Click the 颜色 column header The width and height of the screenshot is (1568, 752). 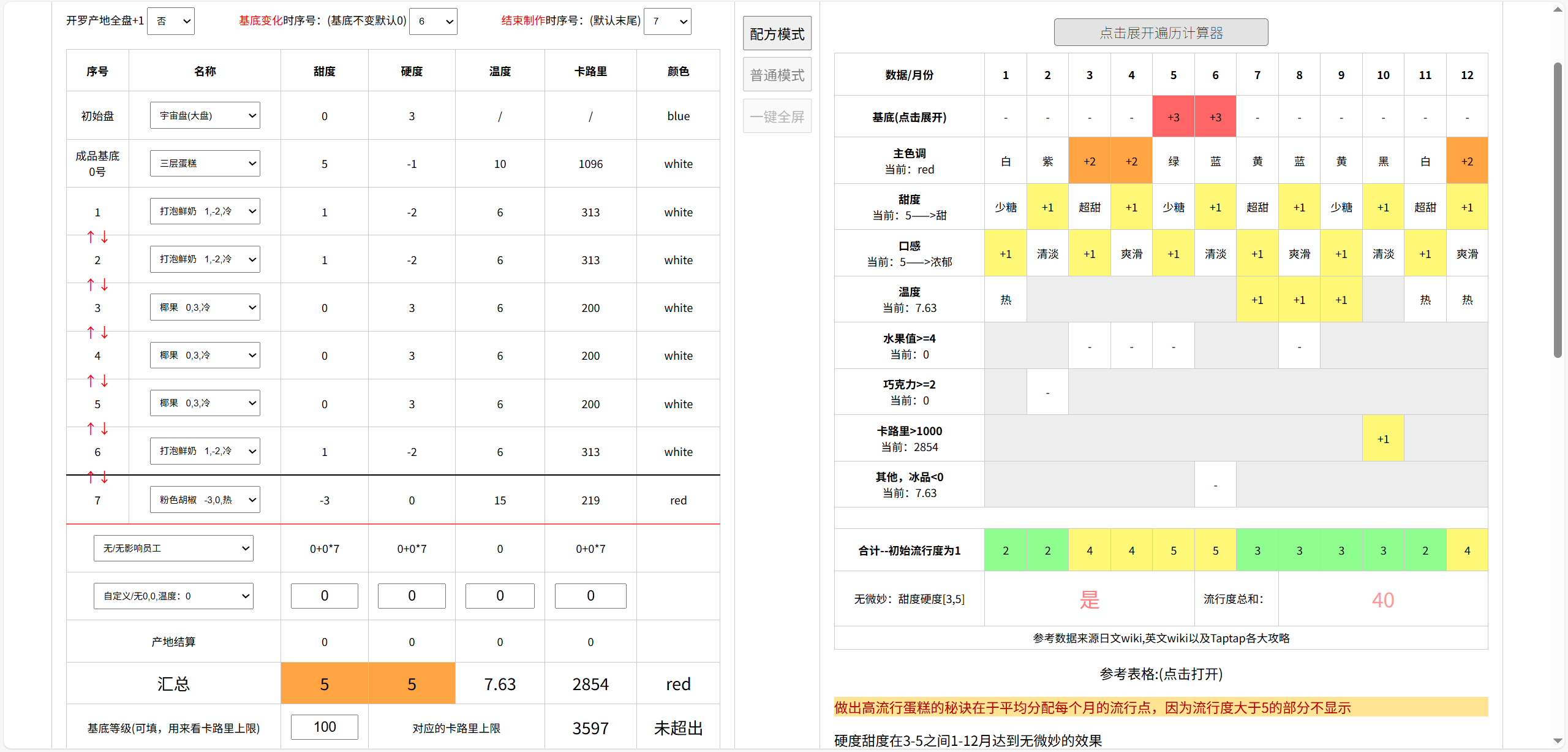click(x=678, y=71)
